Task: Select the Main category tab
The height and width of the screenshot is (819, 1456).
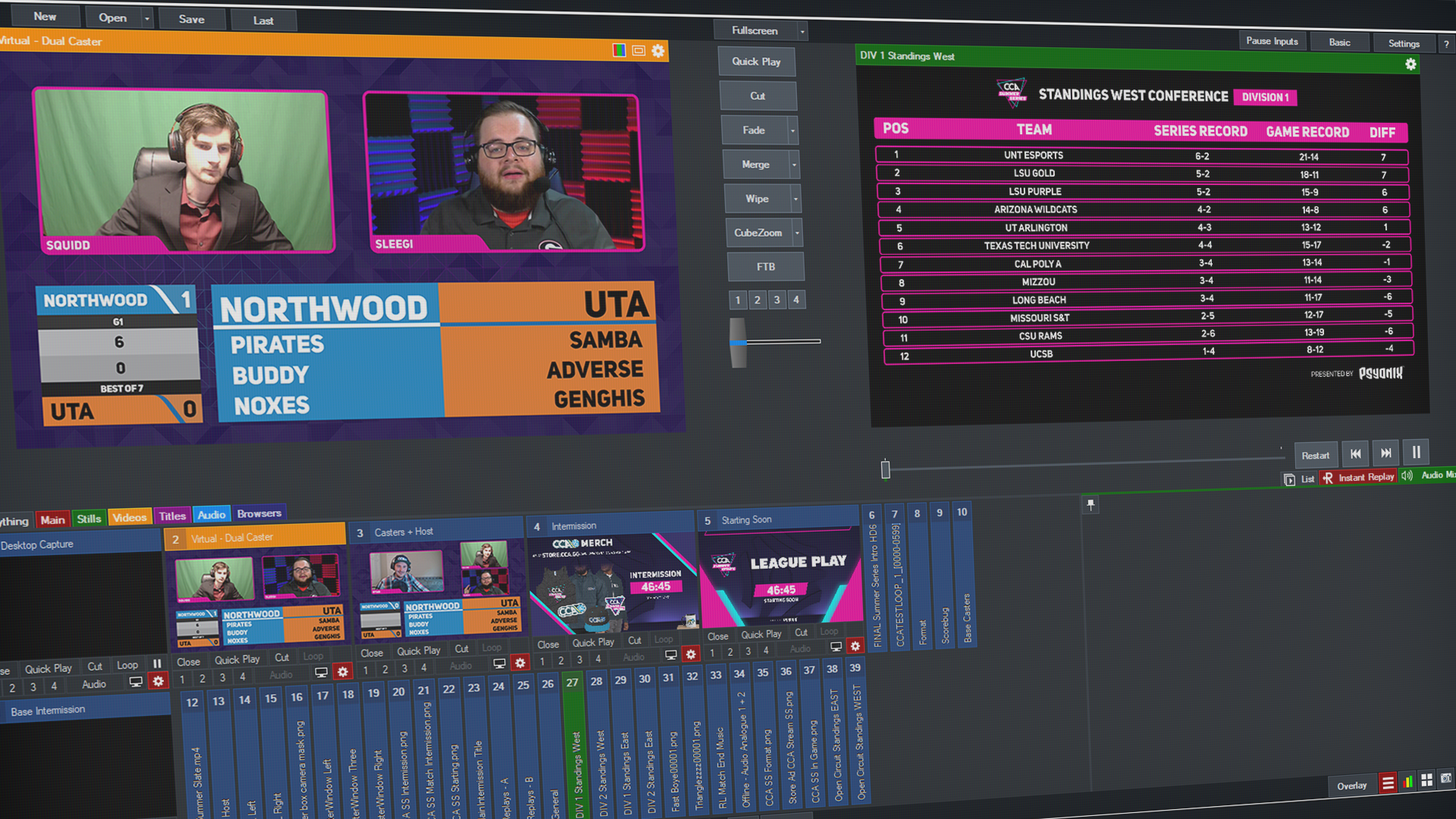Action: point(52,519)
